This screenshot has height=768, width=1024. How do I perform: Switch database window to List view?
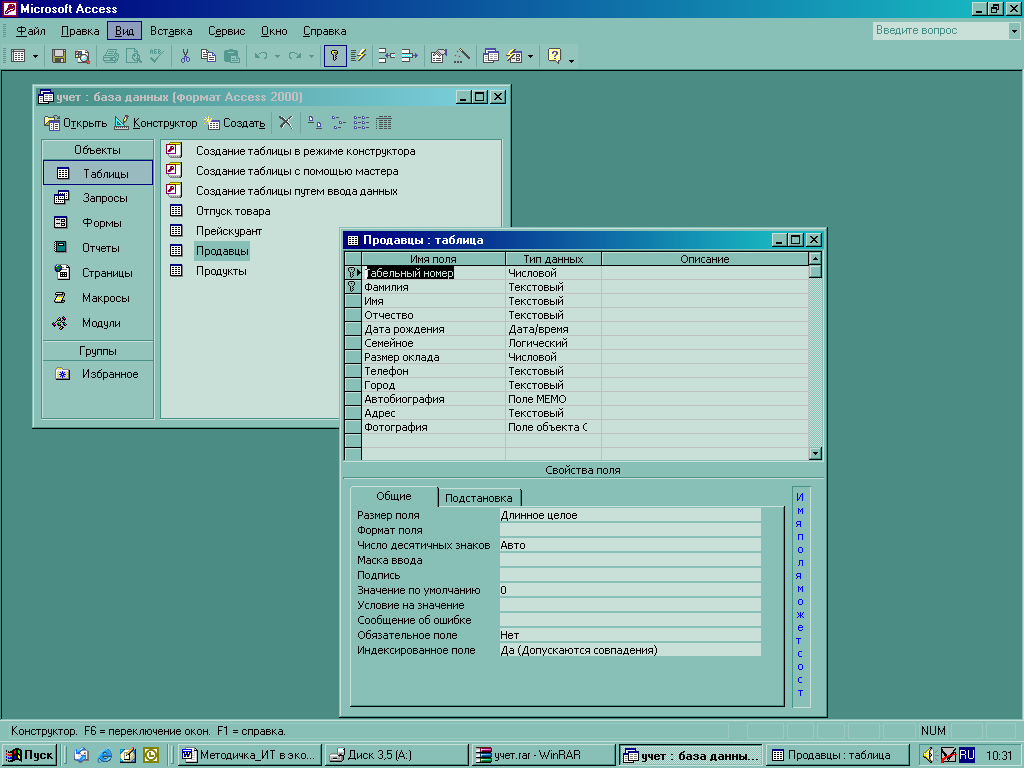pos(361,123)
